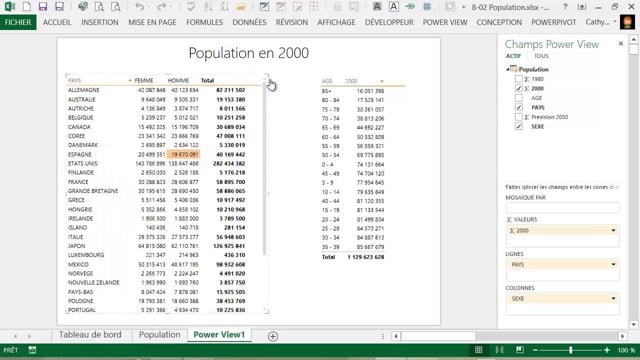Switch to Normal view in status bar
The height and width of the screenshot is (360, 640).
(478, 350)
